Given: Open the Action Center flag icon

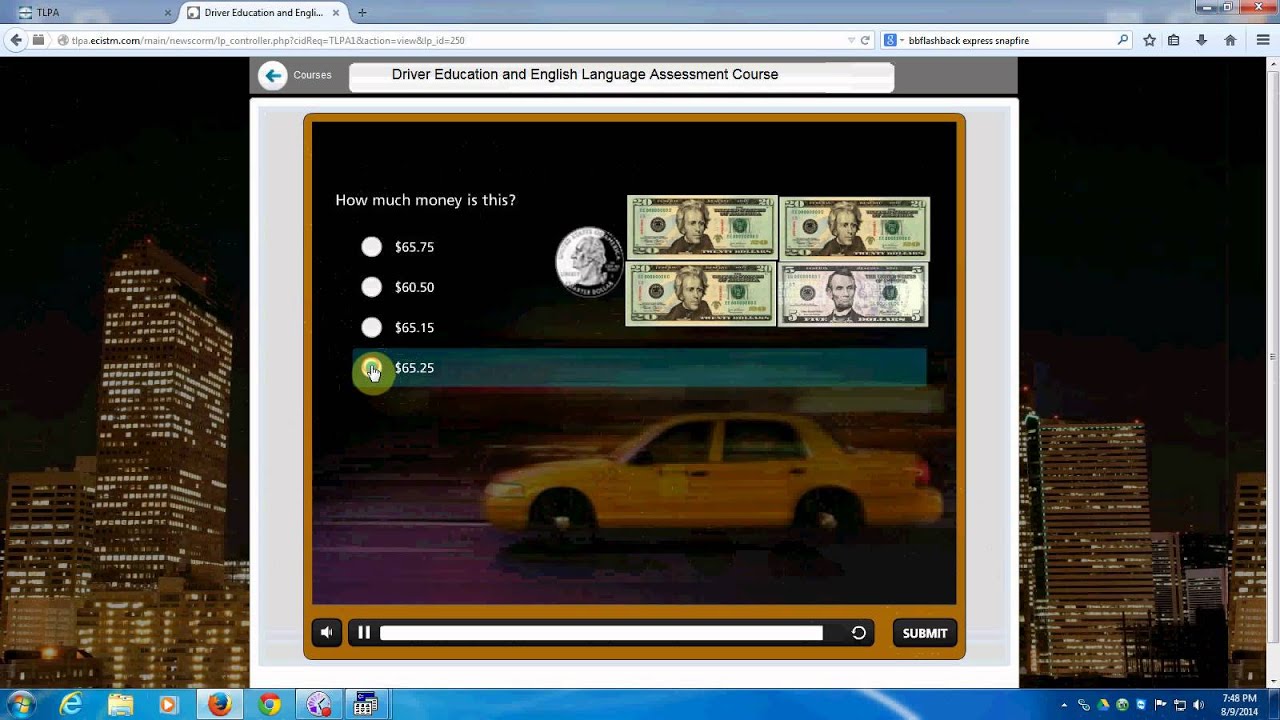Looking at the screenshot, I should pos(1161,705).
